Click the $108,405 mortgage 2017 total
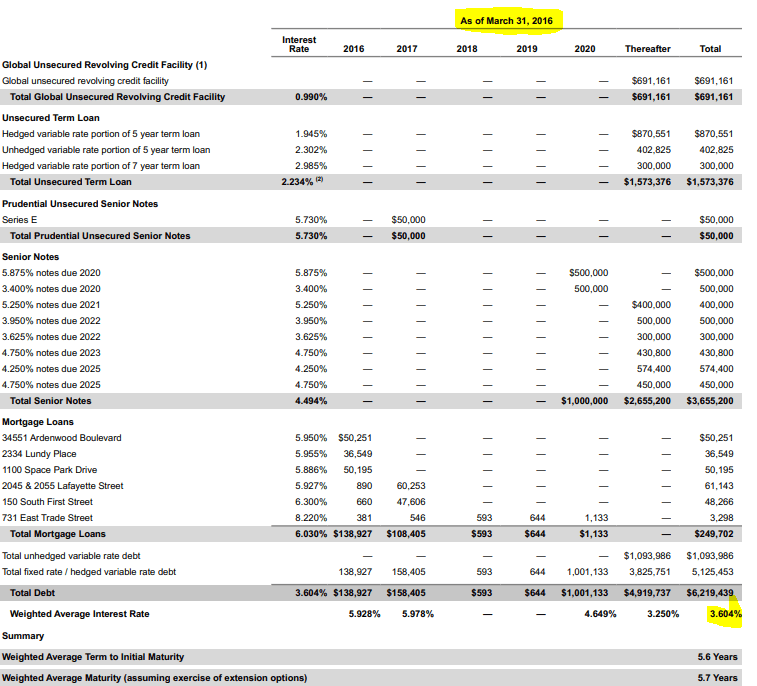This screenshot has width=757, height=686. coord(406,534)
